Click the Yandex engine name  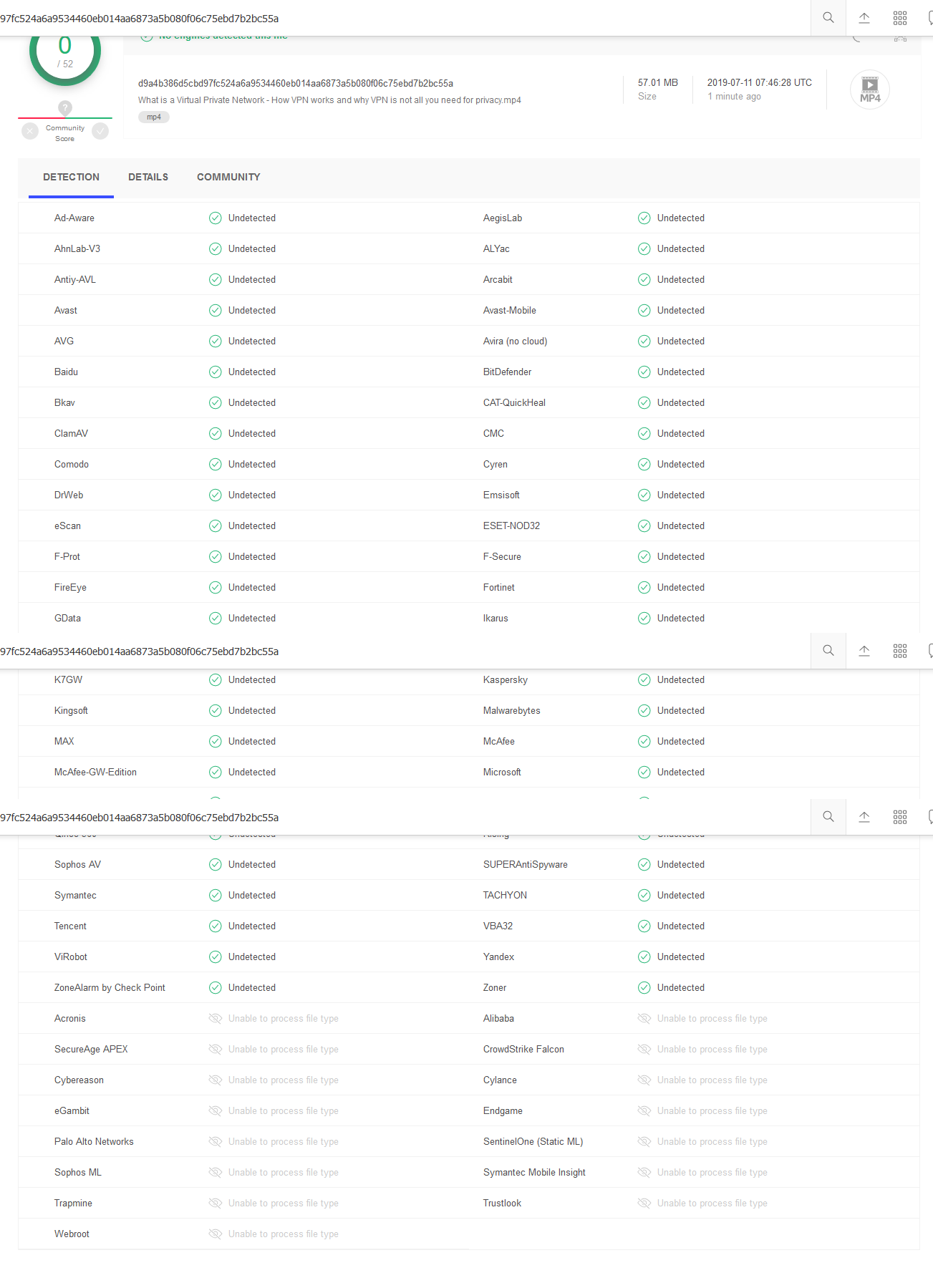tap(498, 957)
